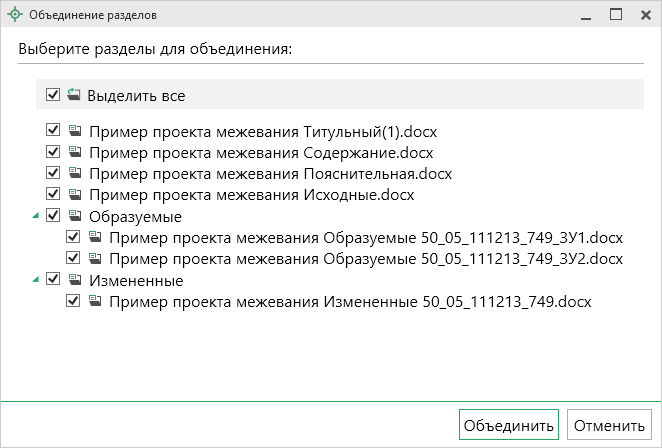Click the document icon beside Пояснительная.docx

(74, 173)
